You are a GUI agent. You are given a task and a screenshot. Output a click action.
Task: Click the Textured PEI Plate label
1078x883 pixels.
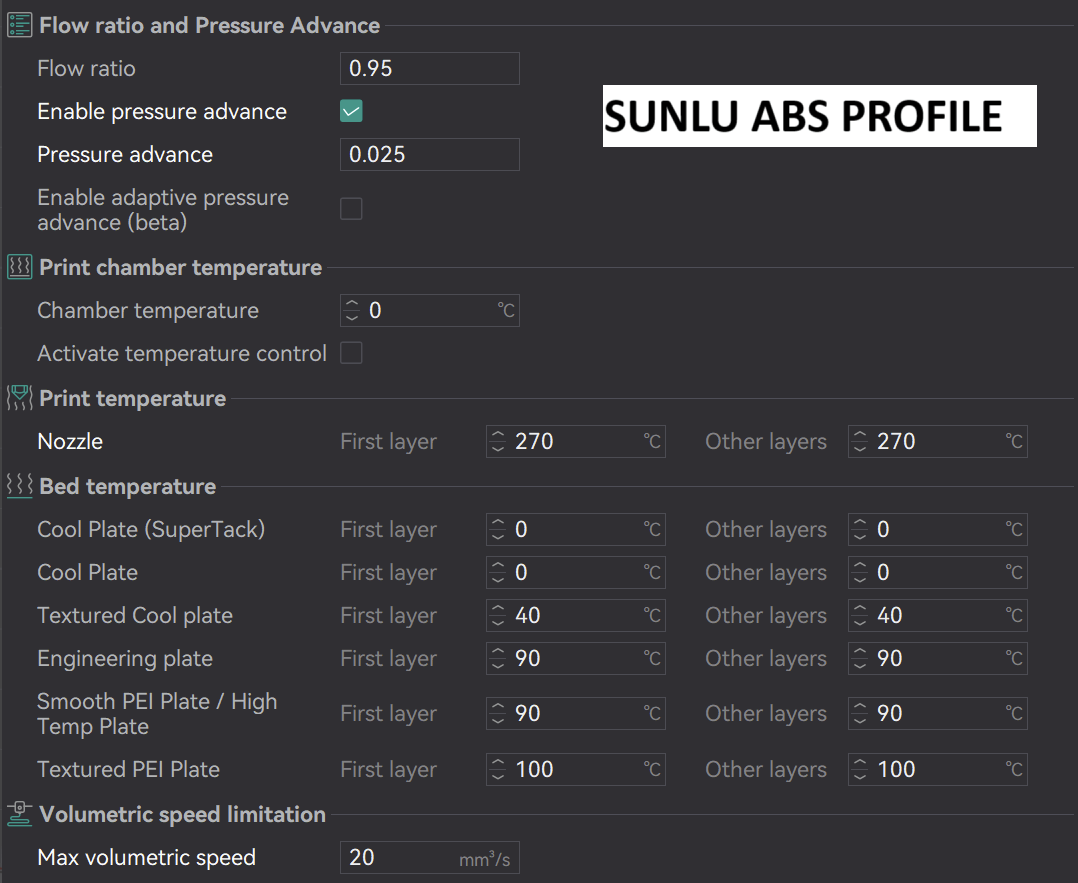tap(129, 770)
